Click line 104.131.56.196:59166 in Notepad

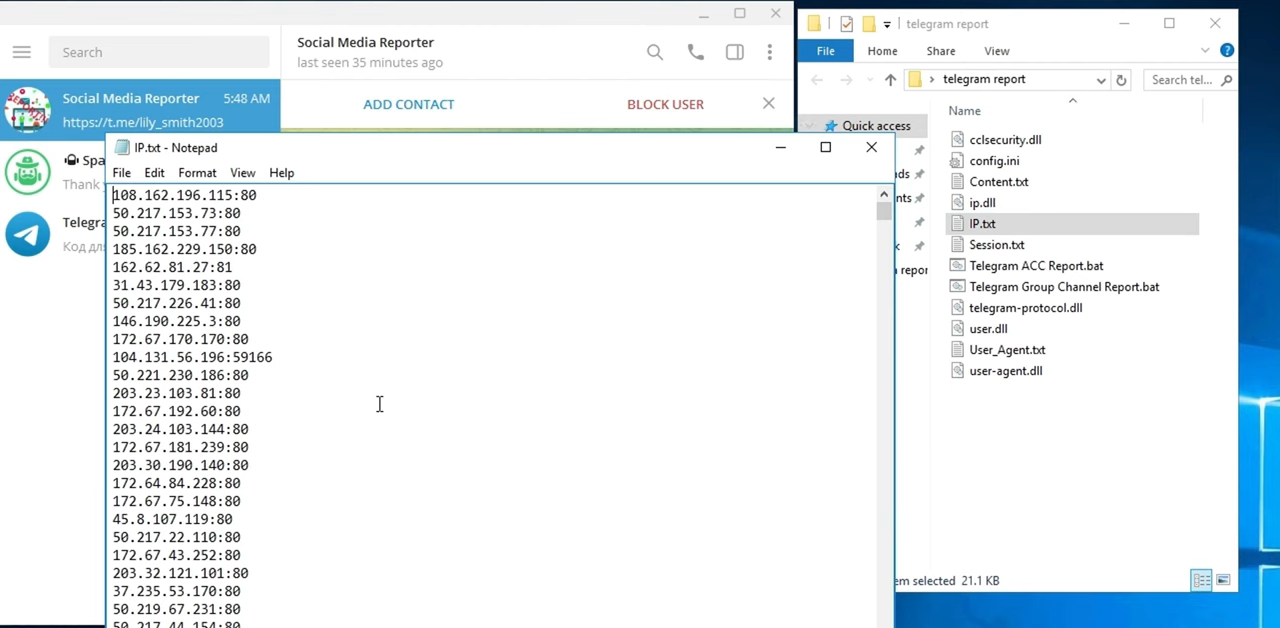point(192,357)
